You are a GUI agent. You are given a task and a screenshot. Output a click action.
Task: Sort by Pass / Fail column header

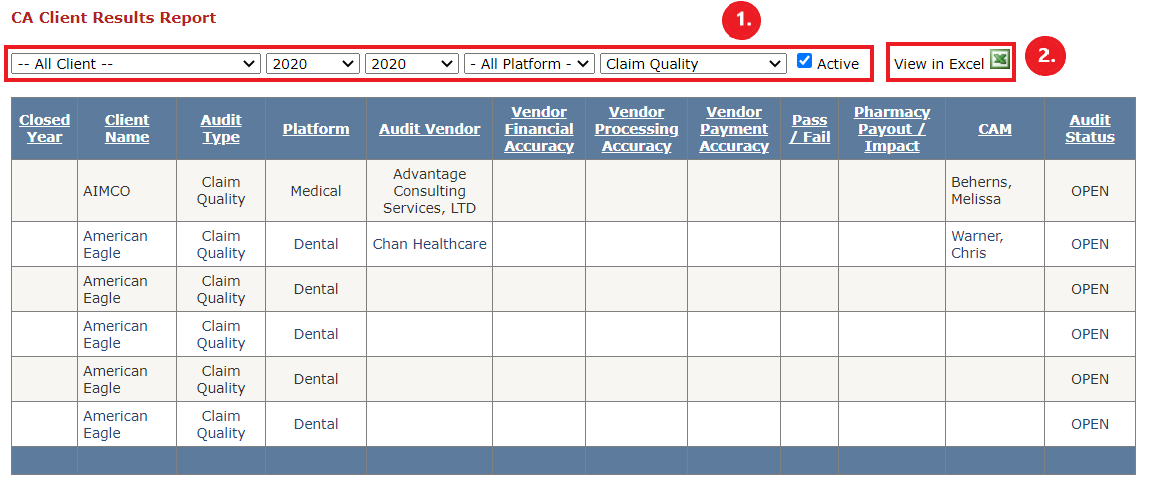pyautogui.click(x=810, y=129)
